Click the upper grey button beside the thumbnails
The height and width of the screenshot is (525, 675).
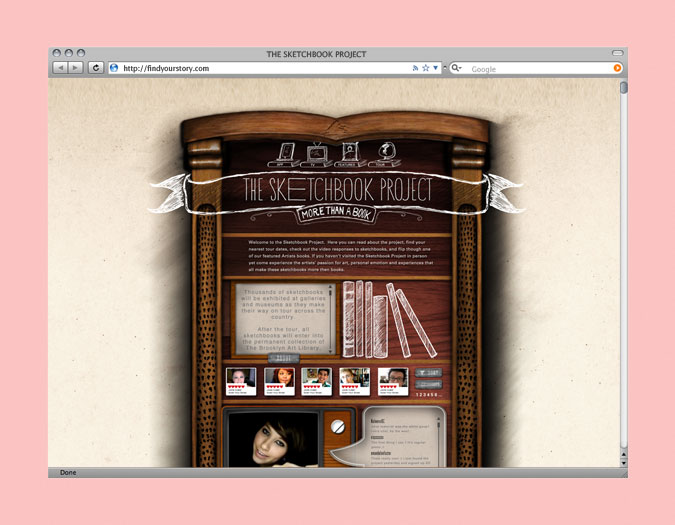click(x=429, y=373)
